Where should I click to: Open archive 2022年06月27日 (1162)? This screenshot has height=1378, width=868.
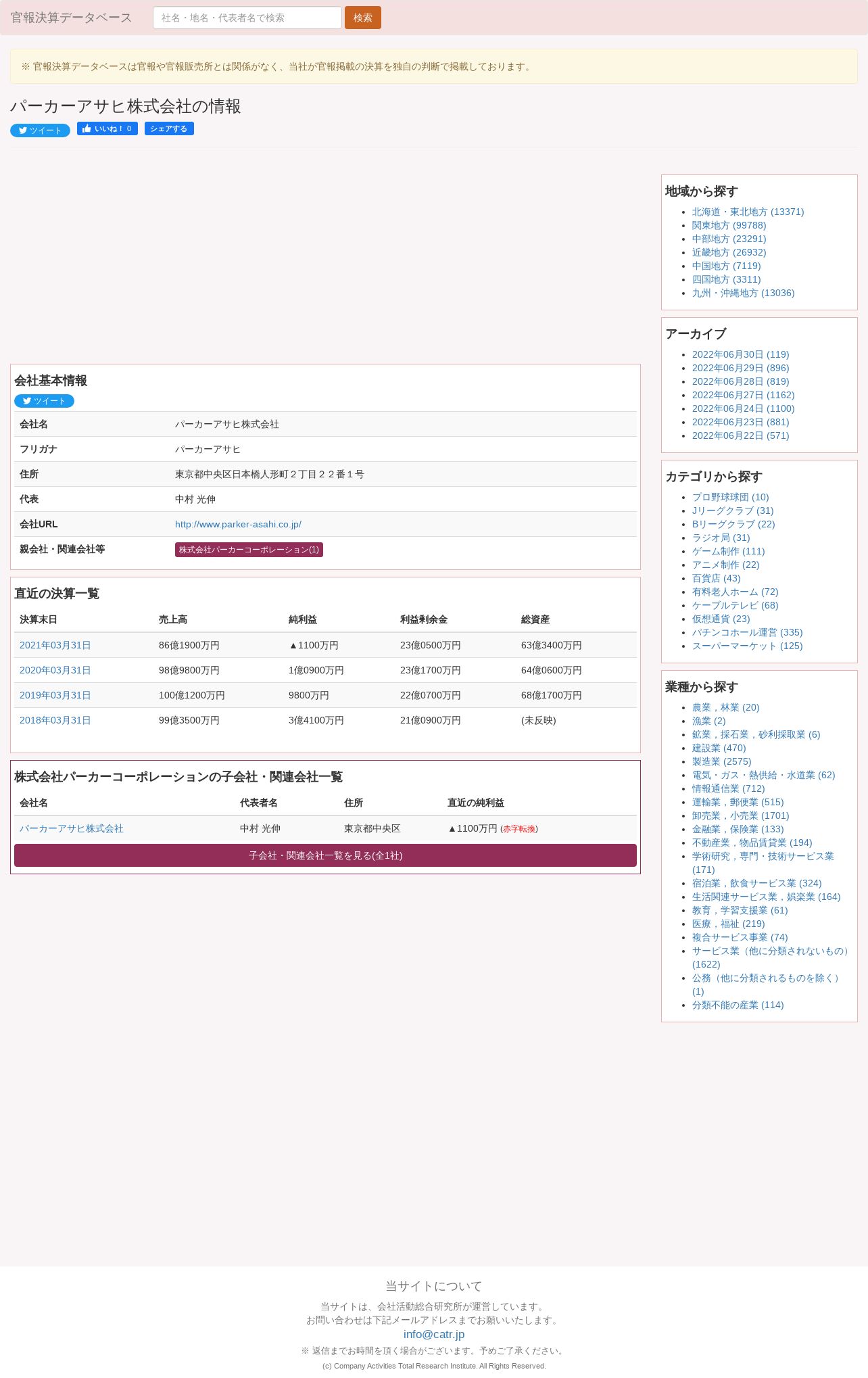coord(743,395)
